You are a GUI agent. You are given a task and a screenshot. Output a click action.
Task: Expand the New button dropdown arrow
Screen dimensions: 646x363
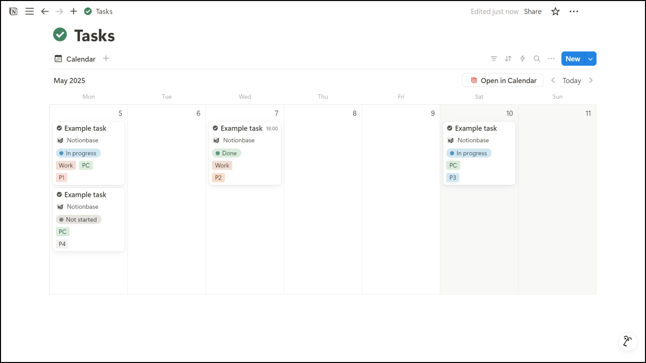pyautogui.click(x=590, y=59)
